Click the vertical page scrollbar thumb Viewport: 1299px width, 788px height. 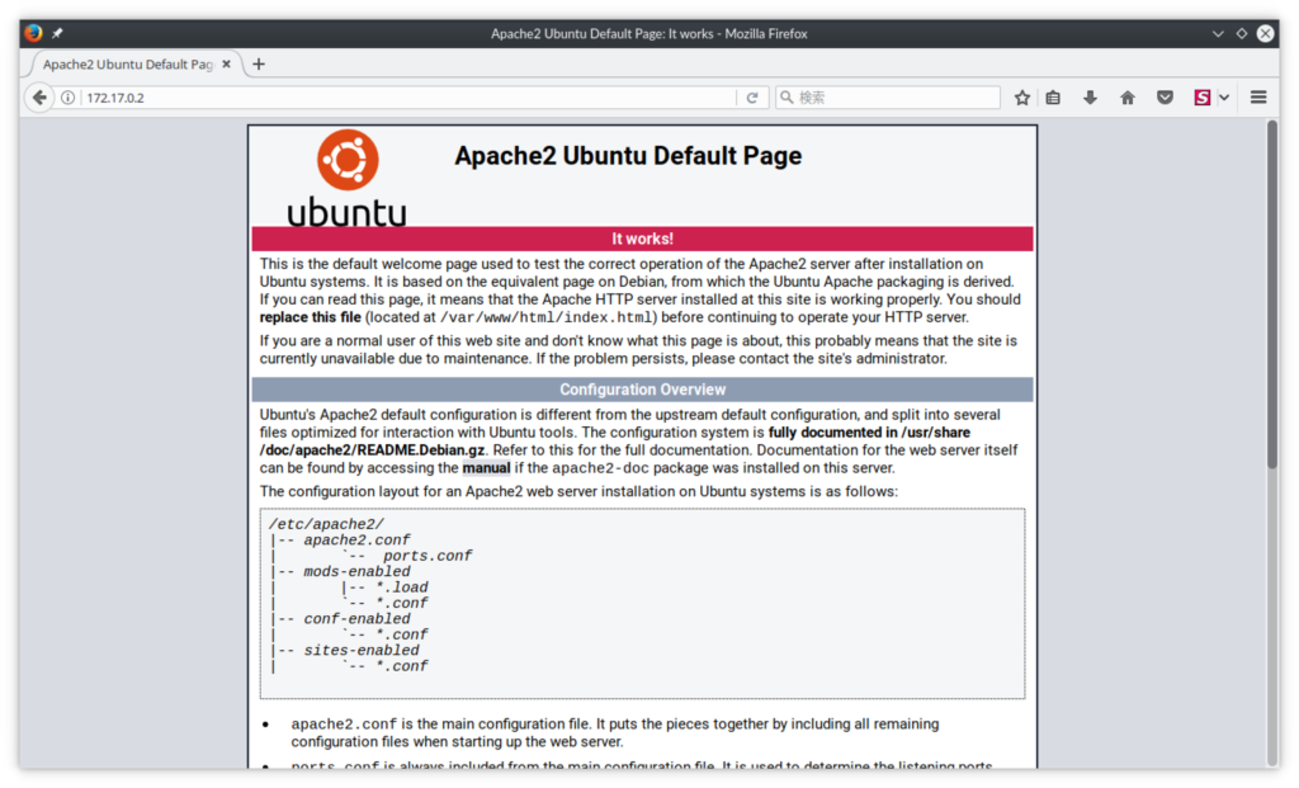pos(1272,294)
